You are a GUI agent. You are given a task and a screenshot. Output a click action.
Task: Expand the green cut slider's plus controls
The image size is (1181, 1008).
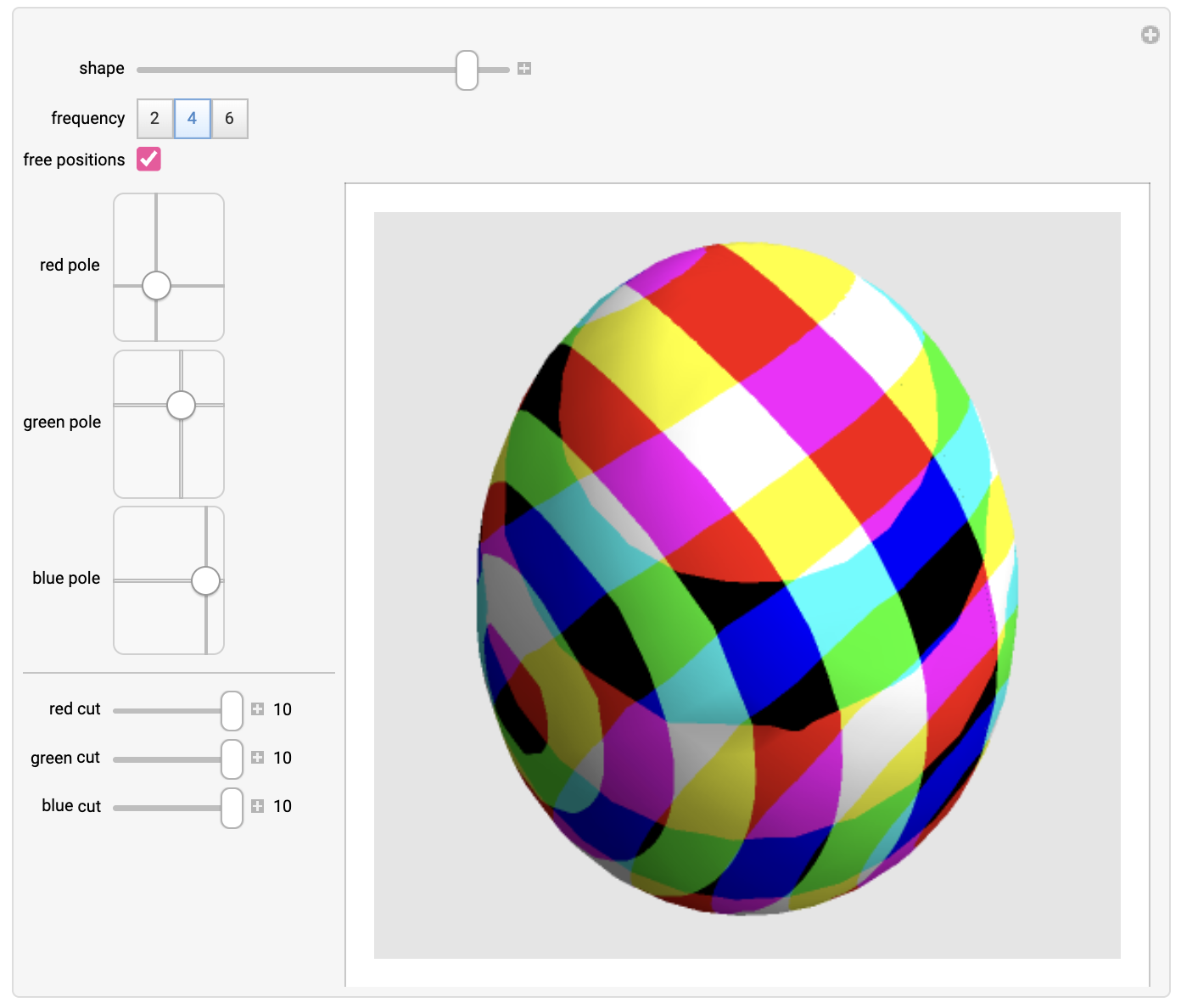pos(258,758)
